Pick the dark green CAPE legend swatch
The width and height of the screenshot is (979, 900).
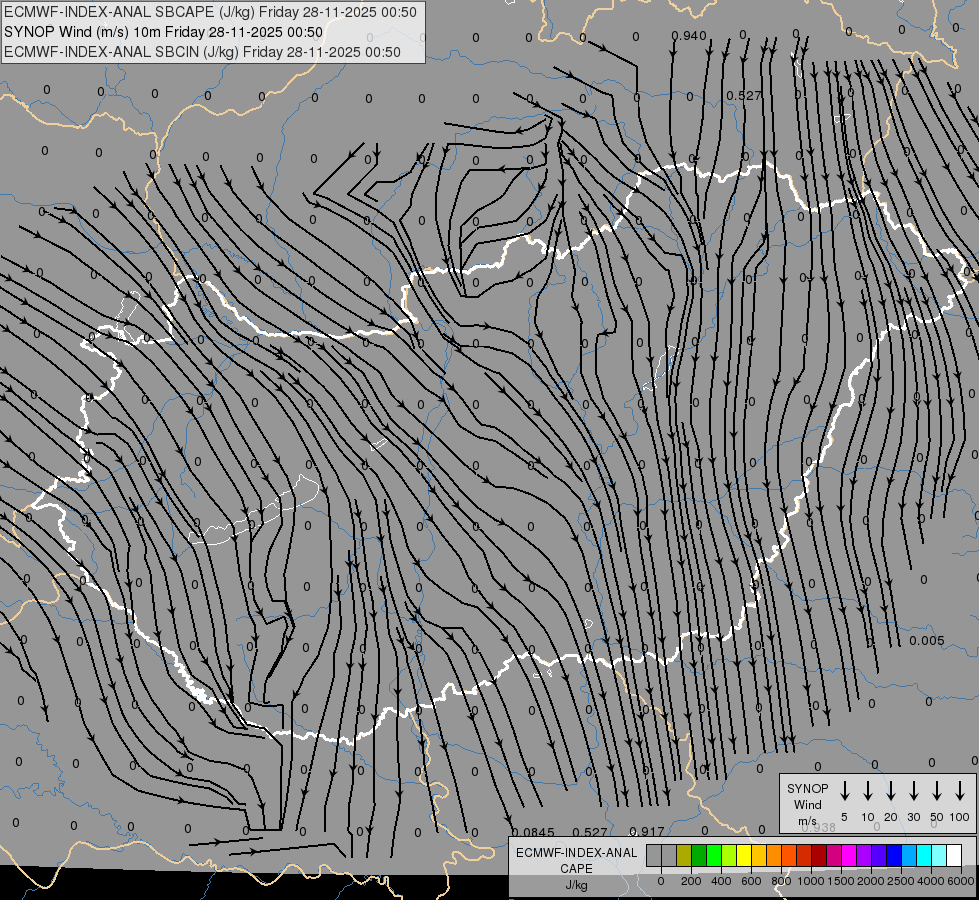click(699, 855)
